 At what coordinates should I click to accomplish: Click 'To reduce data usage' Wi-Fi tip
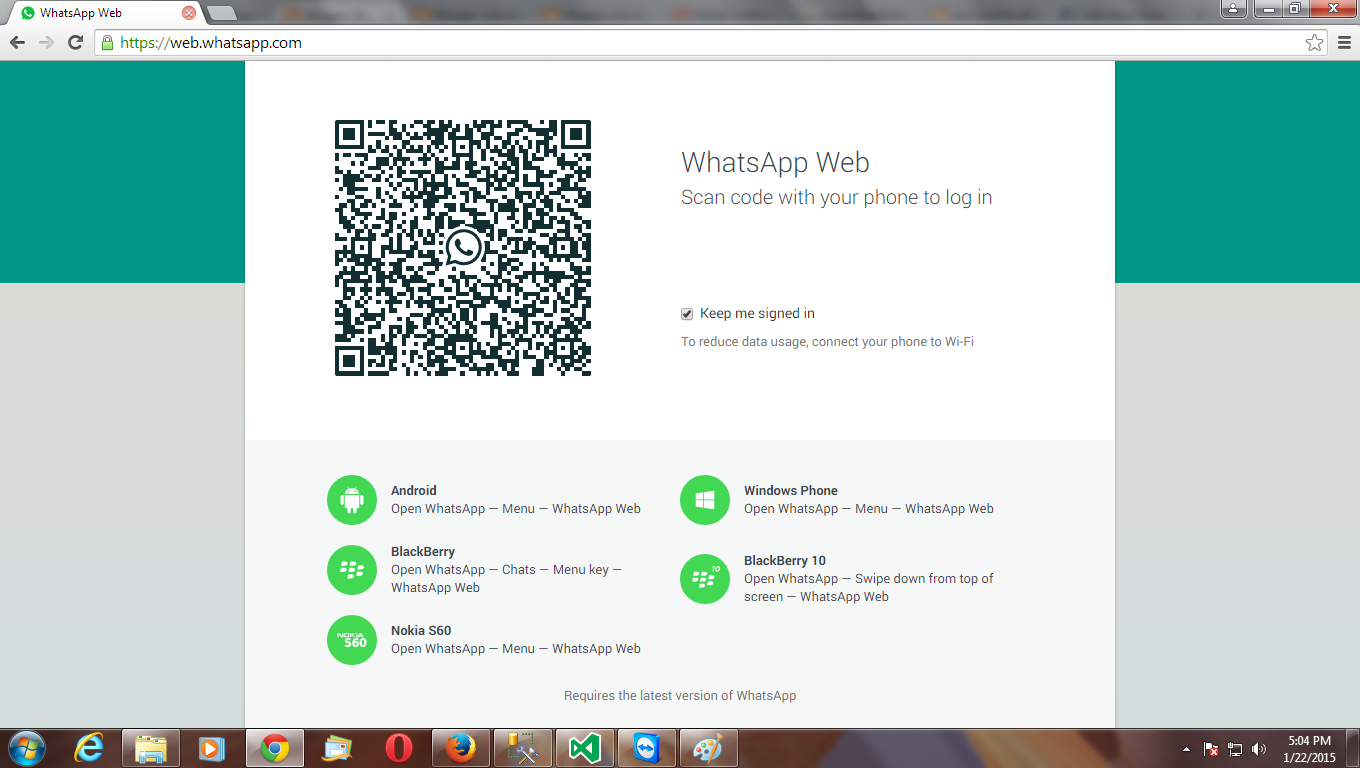[x=827, y=342]
